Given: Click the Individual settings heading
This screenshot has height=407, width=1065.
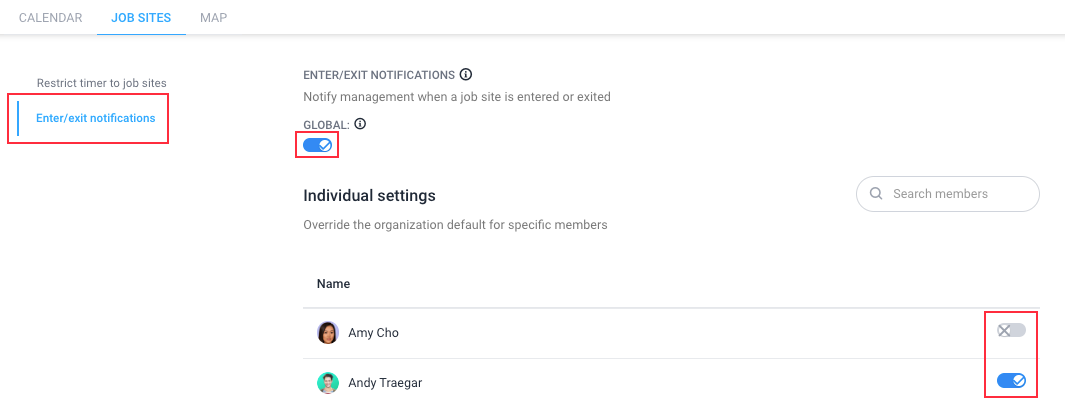Looking at the screenshot, I should pyautogui.click(x=369, y=196).
